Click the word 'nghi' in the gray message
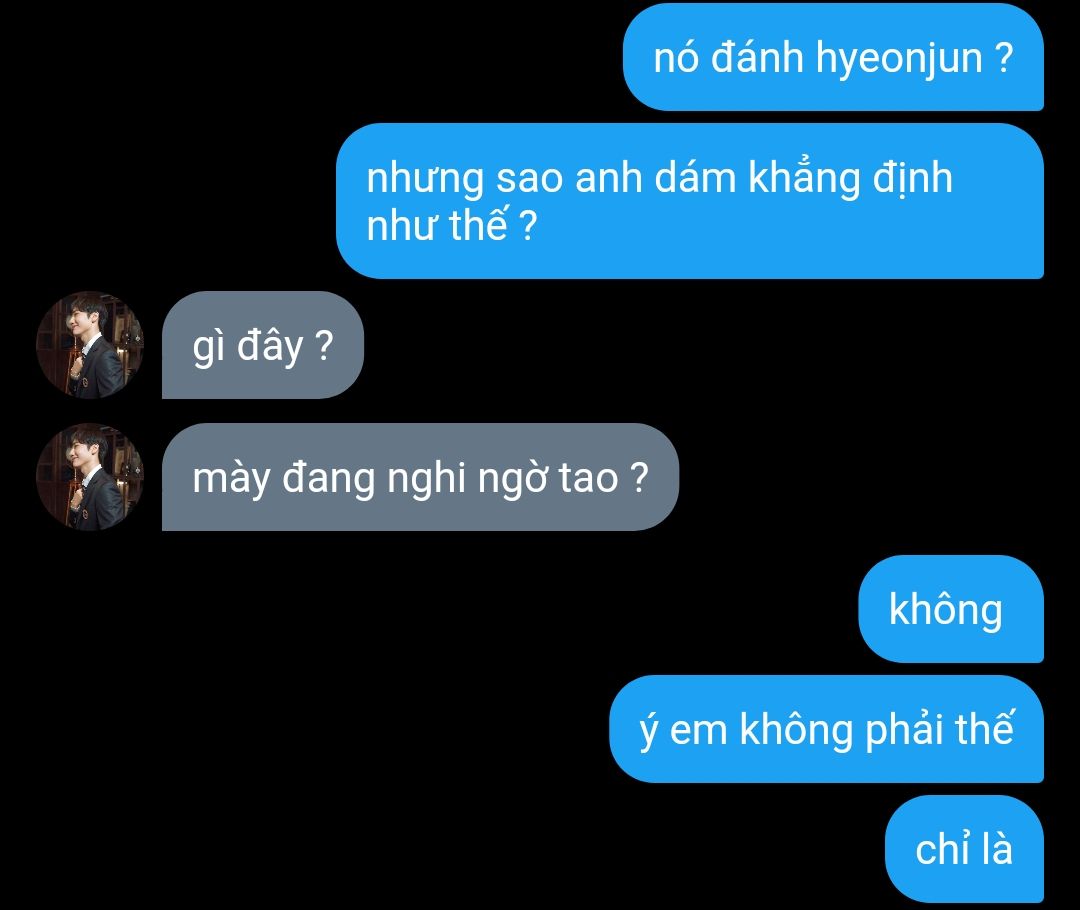The image size is (1080, 910). pyautogui.click(x=427, y=479)
